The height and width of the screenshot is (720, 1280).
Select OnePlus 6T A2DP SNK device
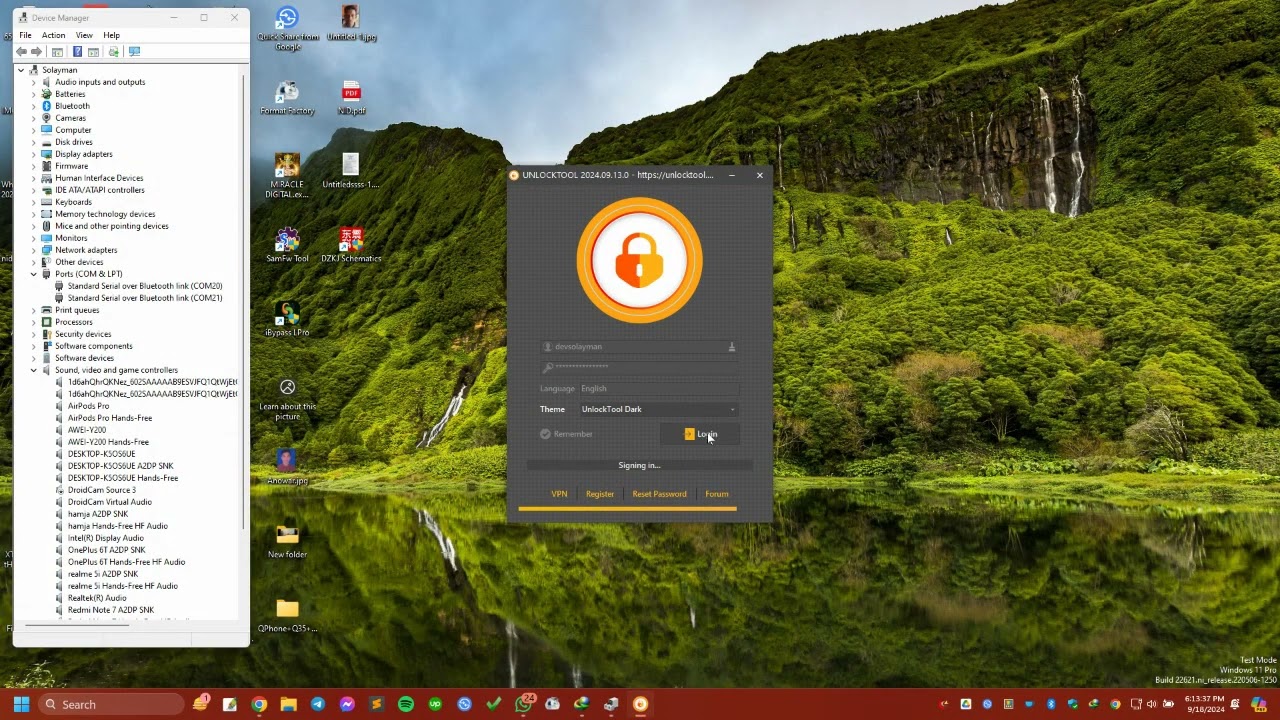(106, 550)
